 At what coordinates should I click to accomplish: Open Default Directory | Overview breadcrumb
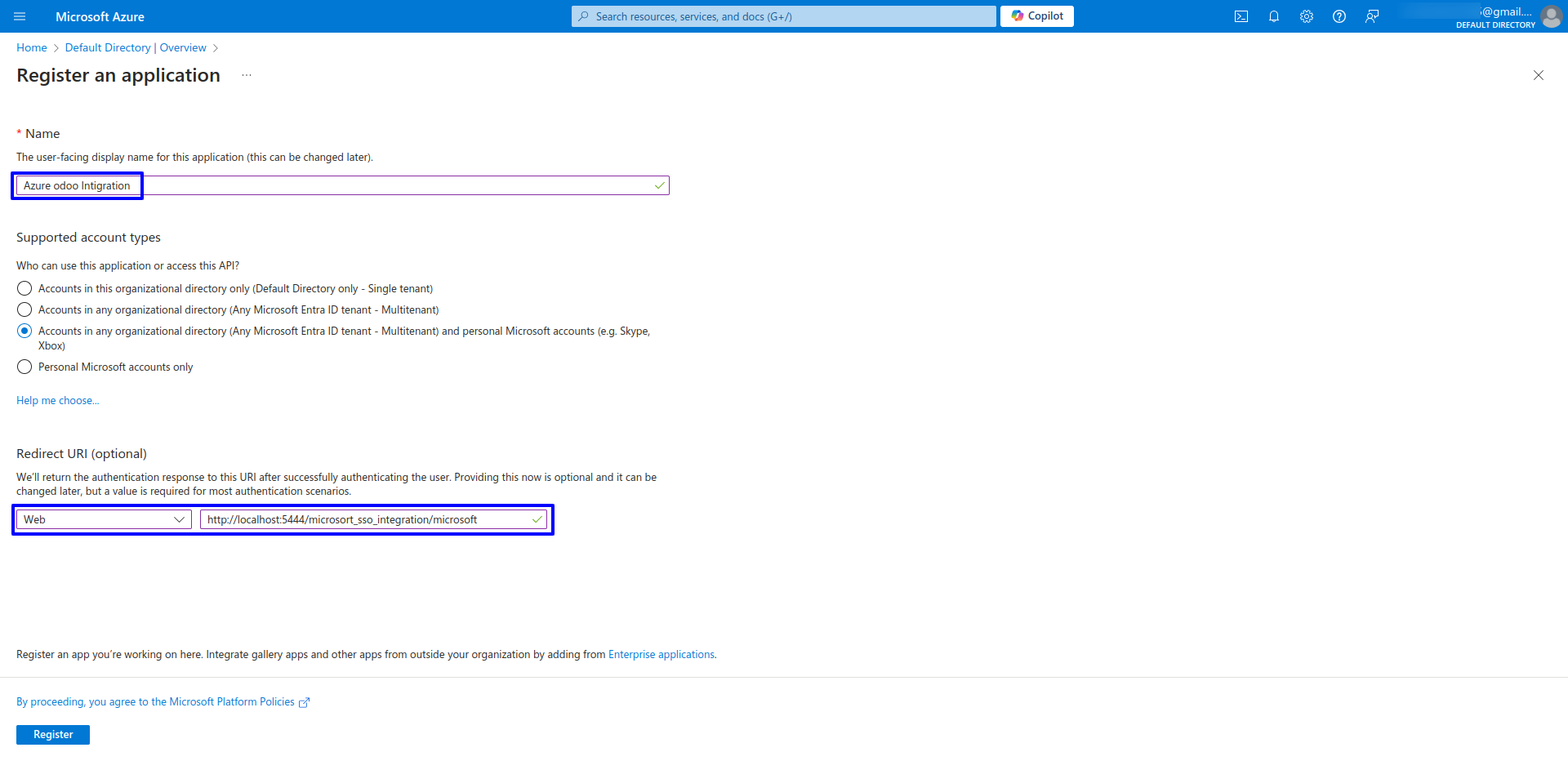click(x=136, y=47)
